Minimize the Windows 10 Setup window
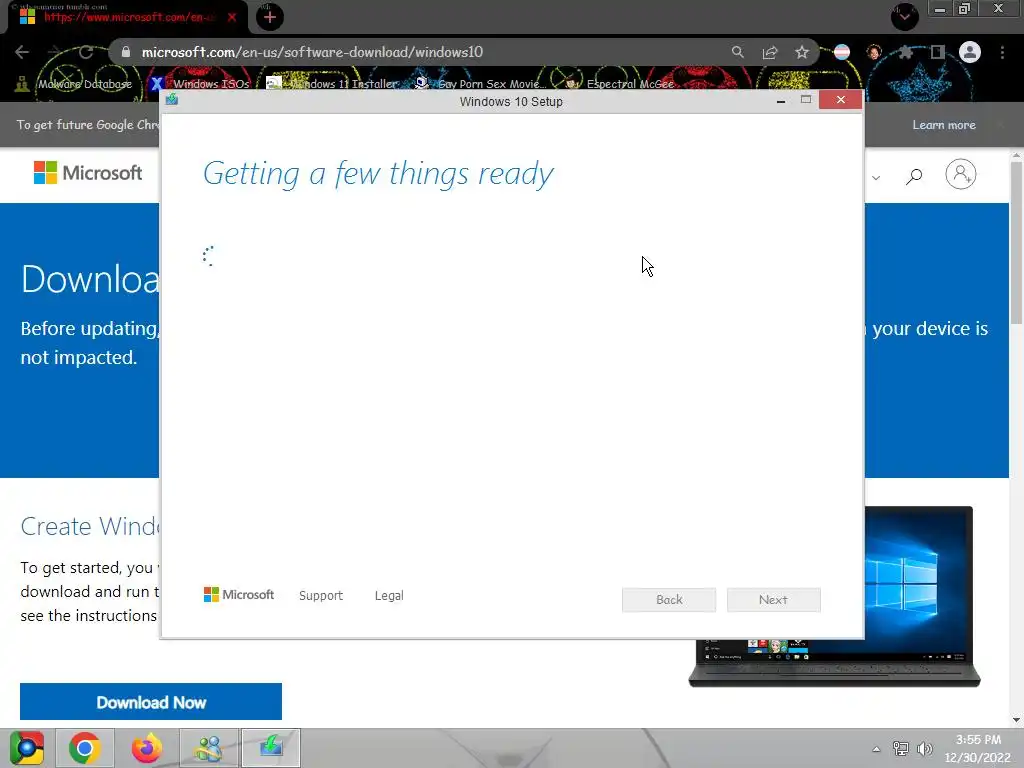The image size is (1024, 768). click(x=780, y=101)
